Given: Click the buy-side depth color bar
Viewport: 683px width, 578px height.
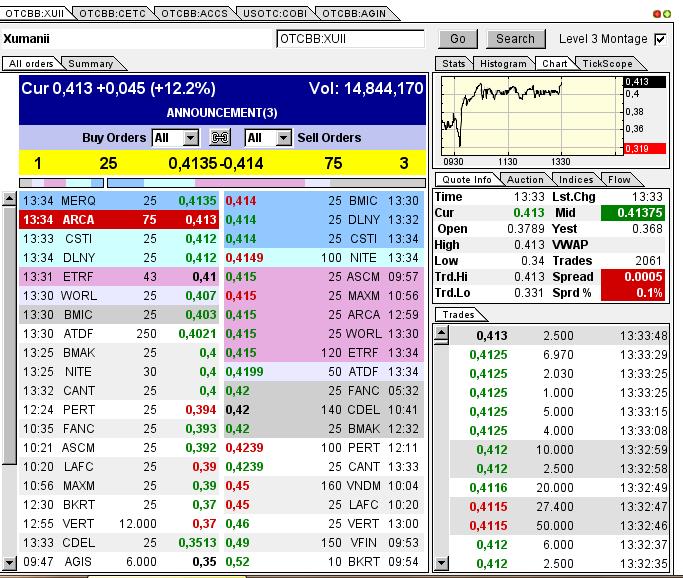Looking at the screenshot, I should [61, 183].
